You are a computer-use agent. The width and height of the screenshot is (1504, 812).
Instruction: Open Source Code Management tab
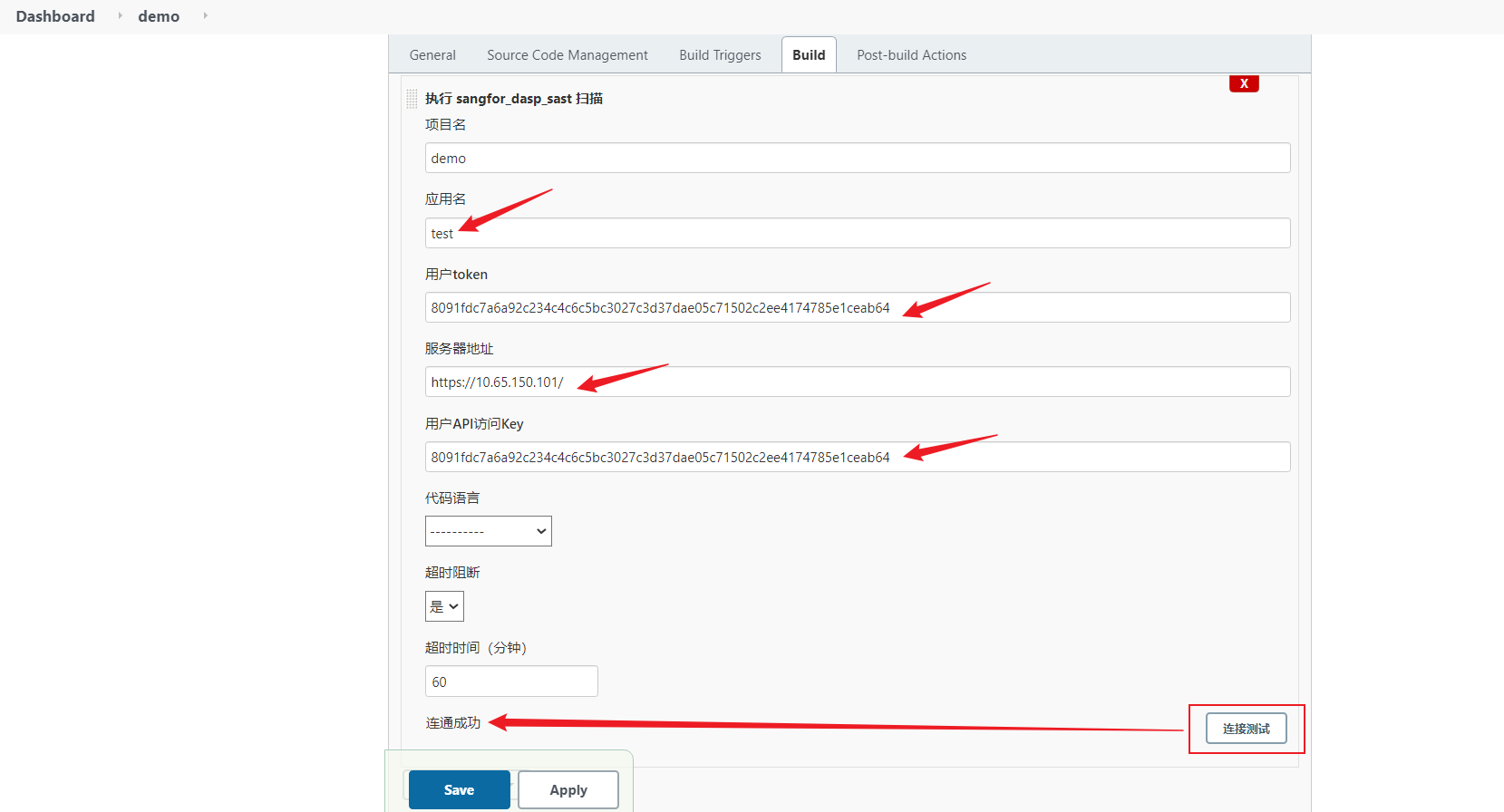(567, 55)
